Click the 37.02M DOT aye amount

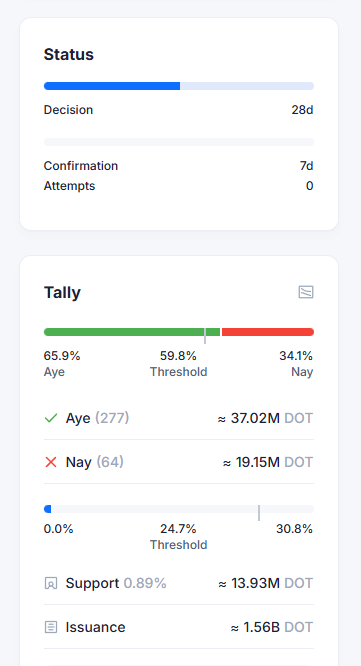click(x=265, y=418)
